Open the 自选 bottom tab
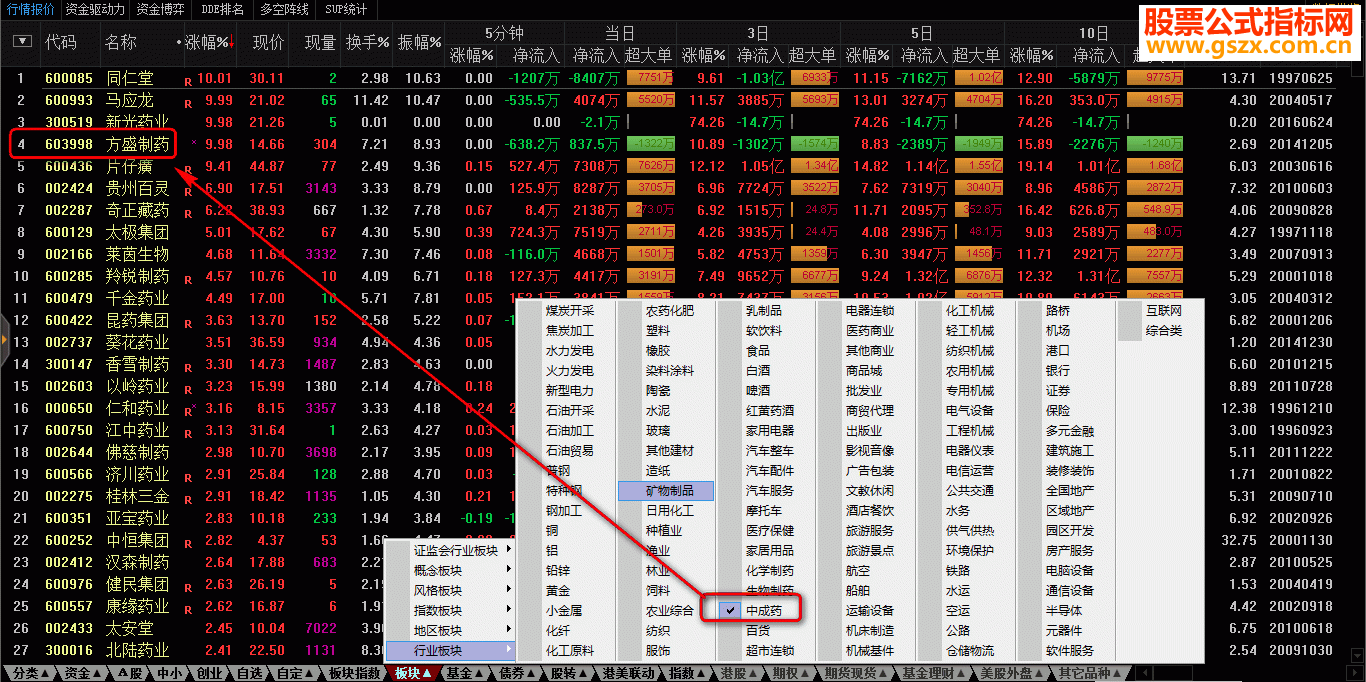 [249, 674]
